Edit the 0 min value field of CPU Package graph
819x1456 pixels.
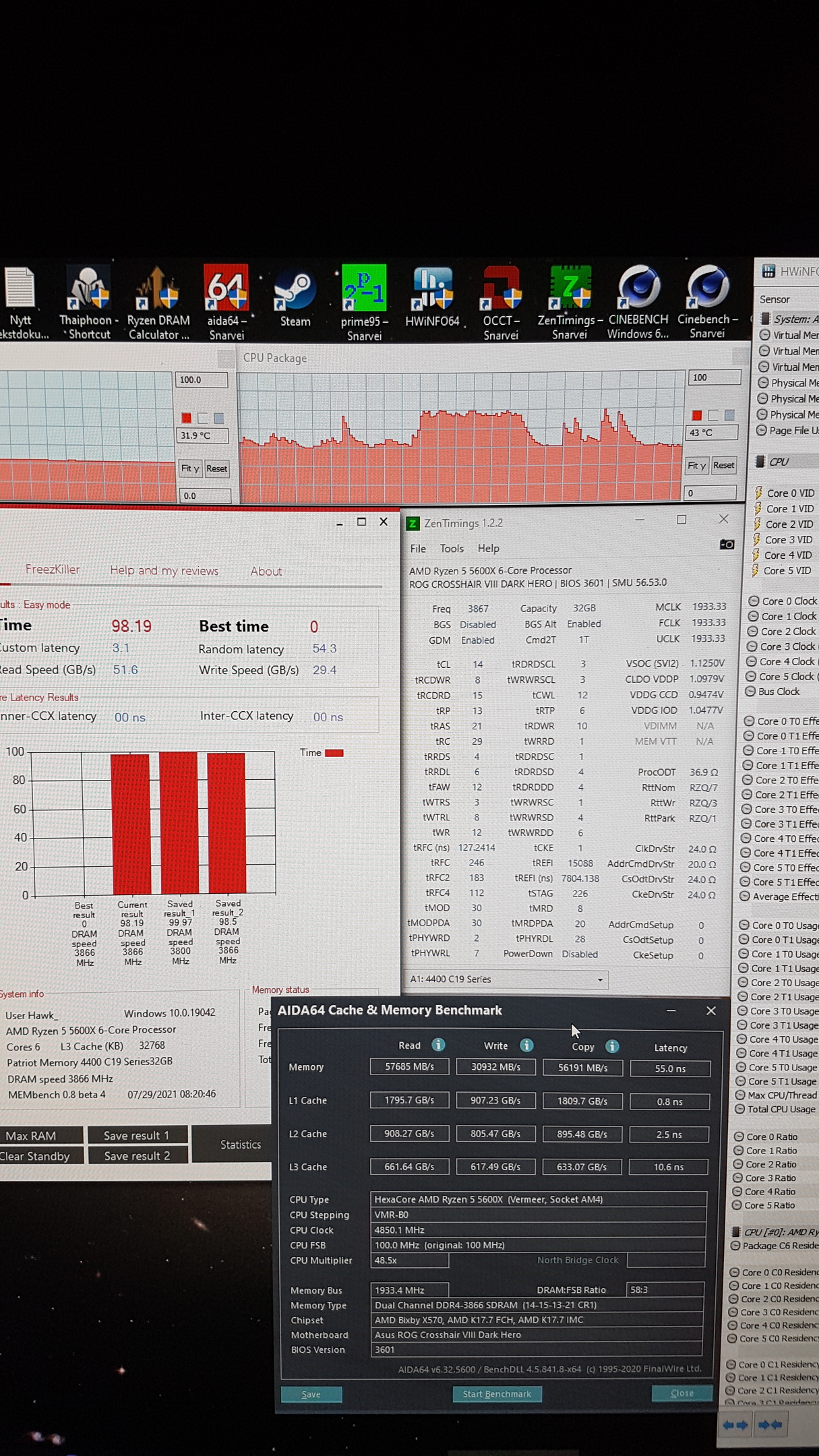(710, 493)
